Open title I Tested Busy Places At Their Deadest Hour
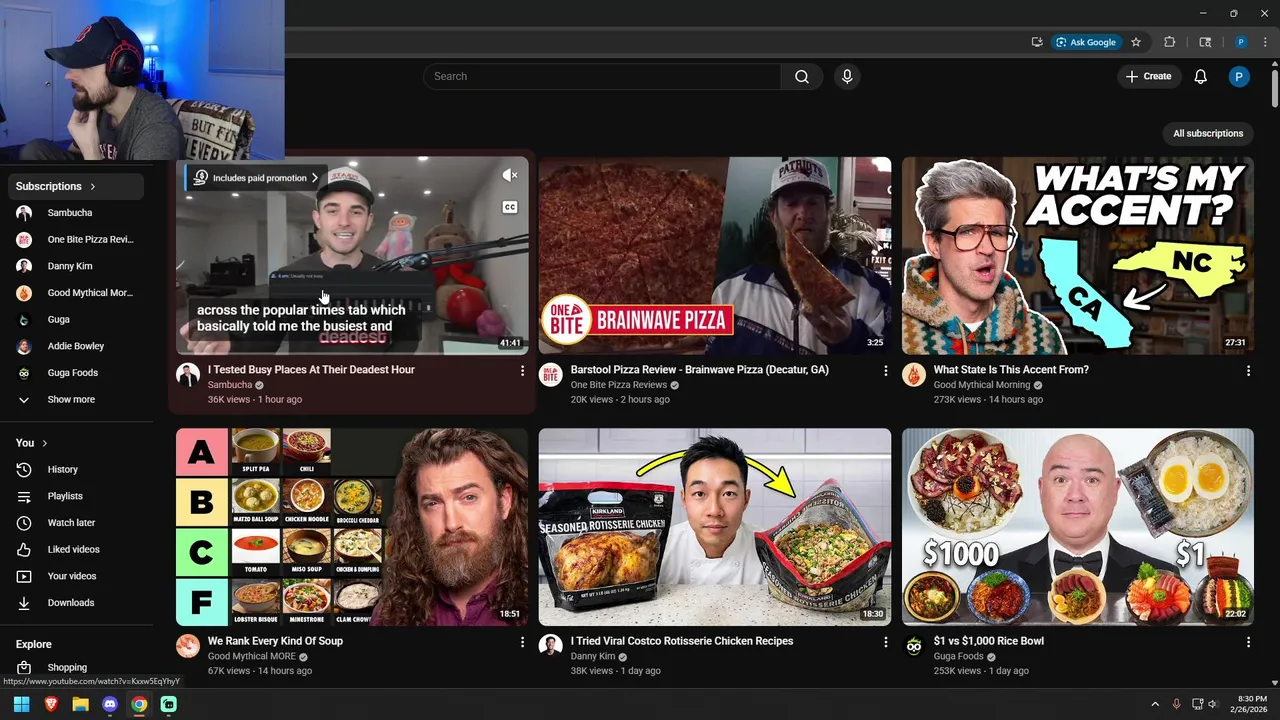 pos(311,370)
